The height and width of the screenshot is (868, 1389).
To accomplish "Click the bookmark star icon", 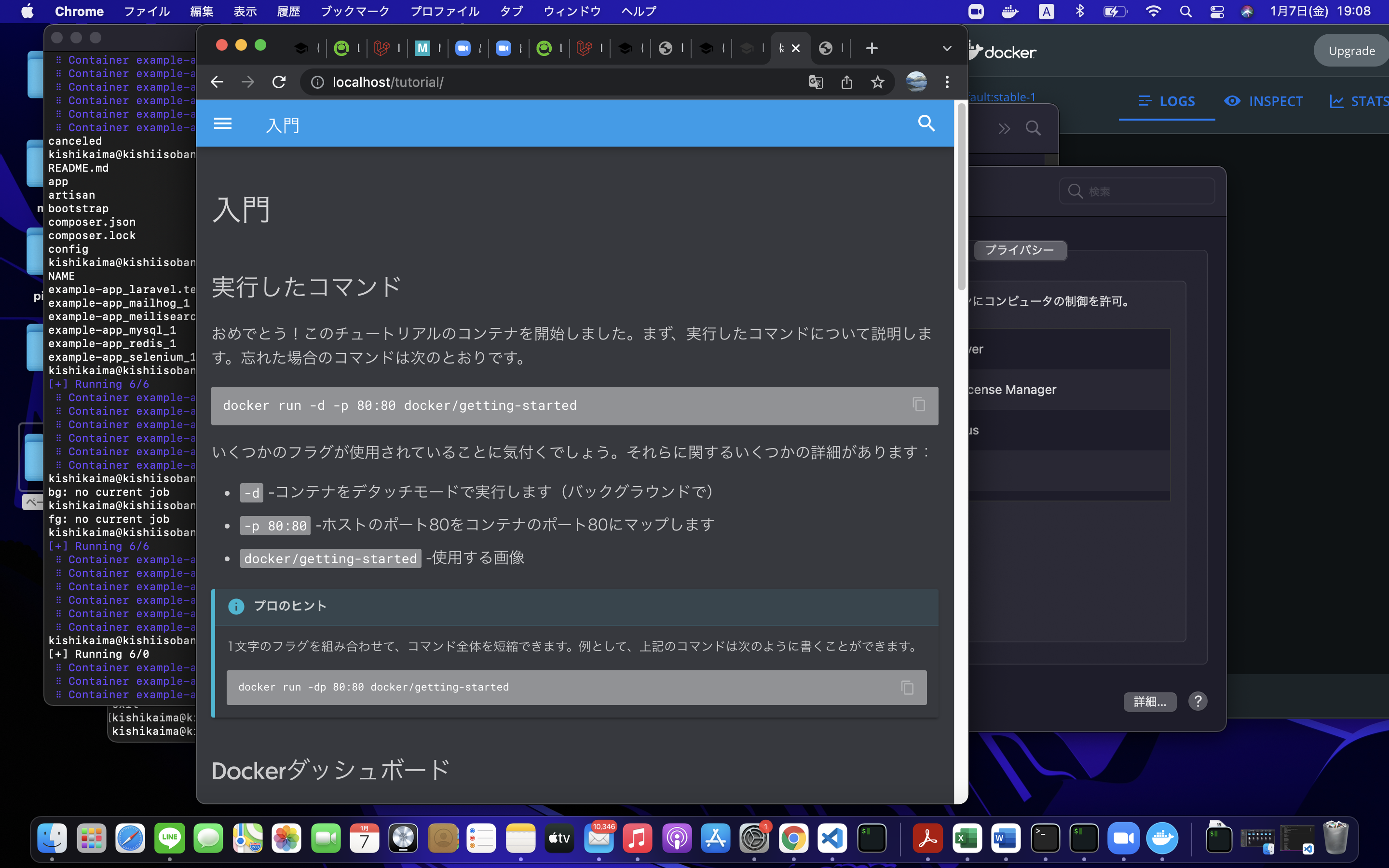I will coord(876,82).
